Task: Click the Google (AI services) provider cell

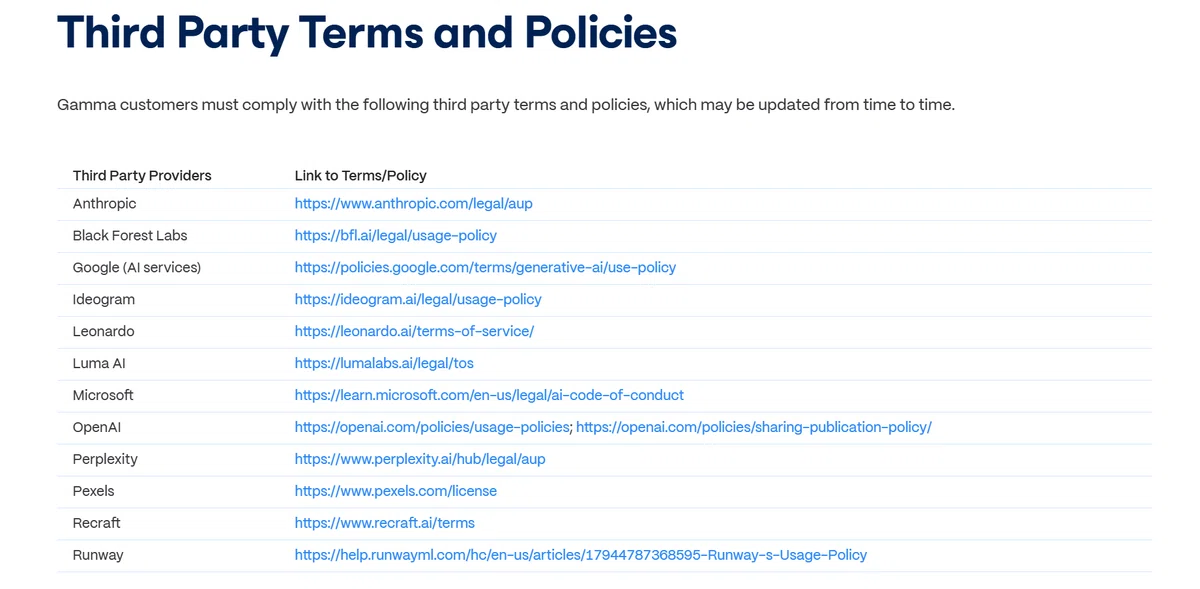Action: coord(137,267)
